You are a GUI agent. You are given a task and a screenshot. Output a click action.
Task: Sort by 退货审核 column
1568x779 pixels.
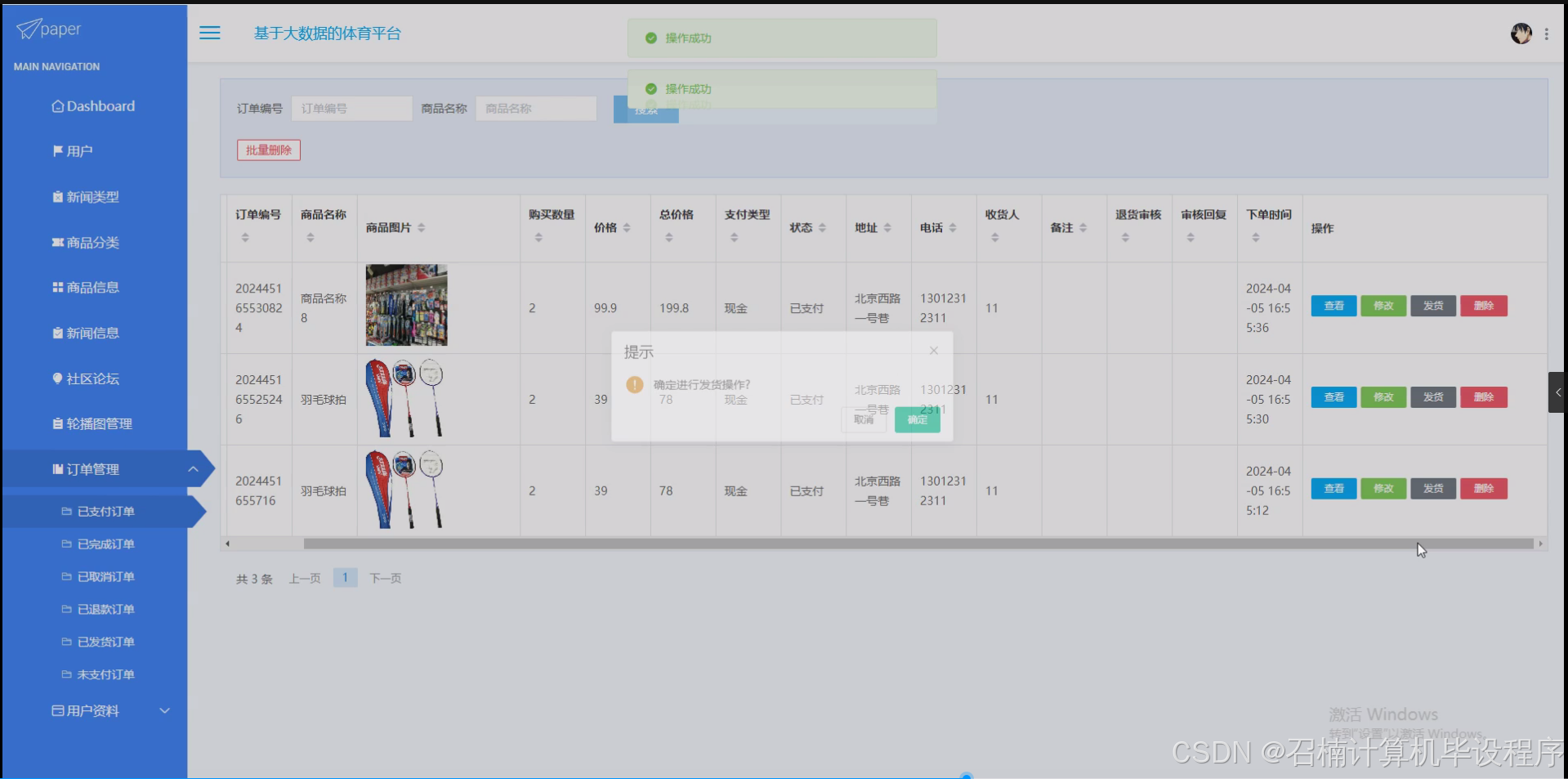1125,238
